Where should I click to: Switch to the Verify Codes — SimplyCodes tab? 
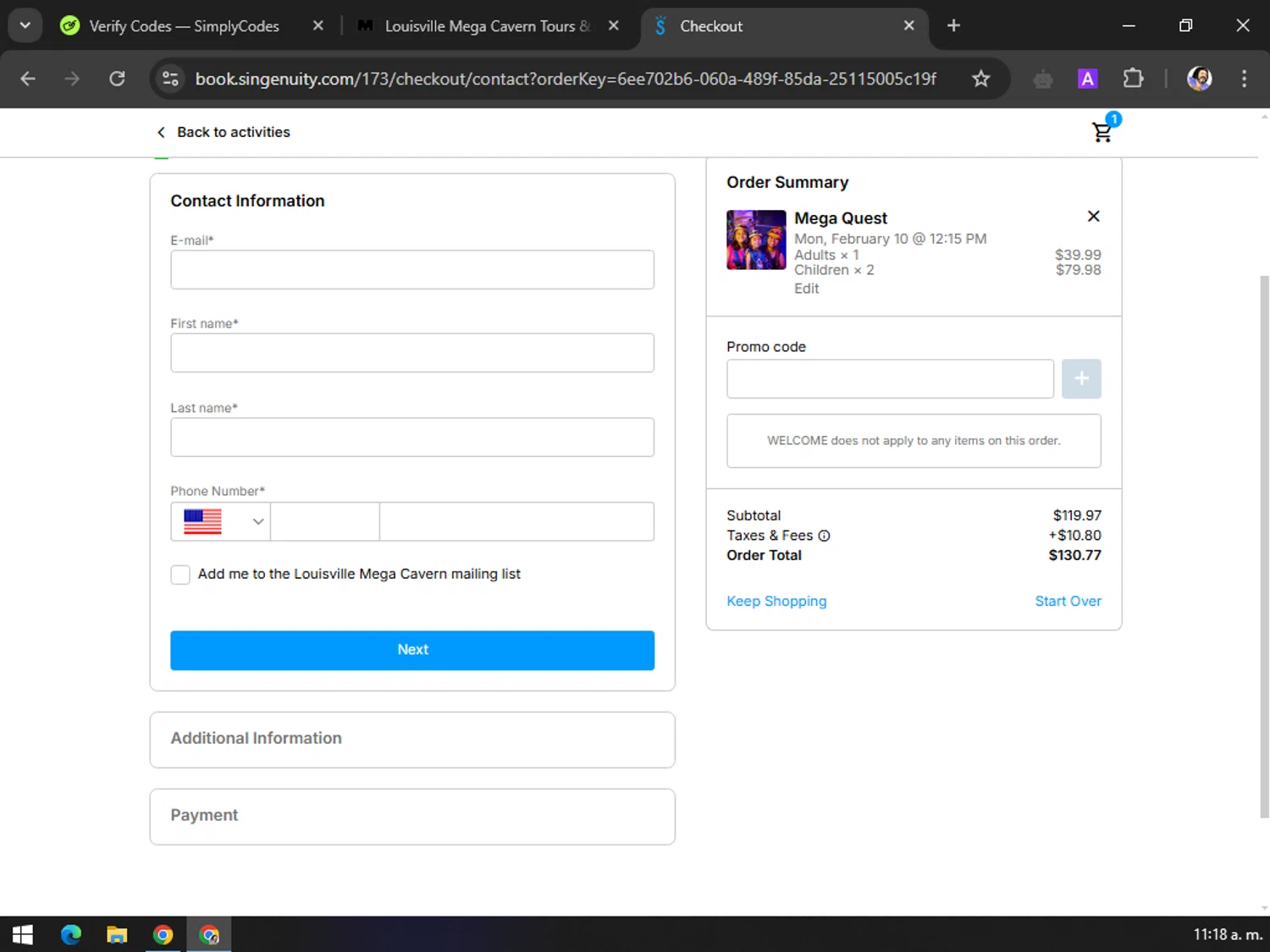tap(184, 26)
